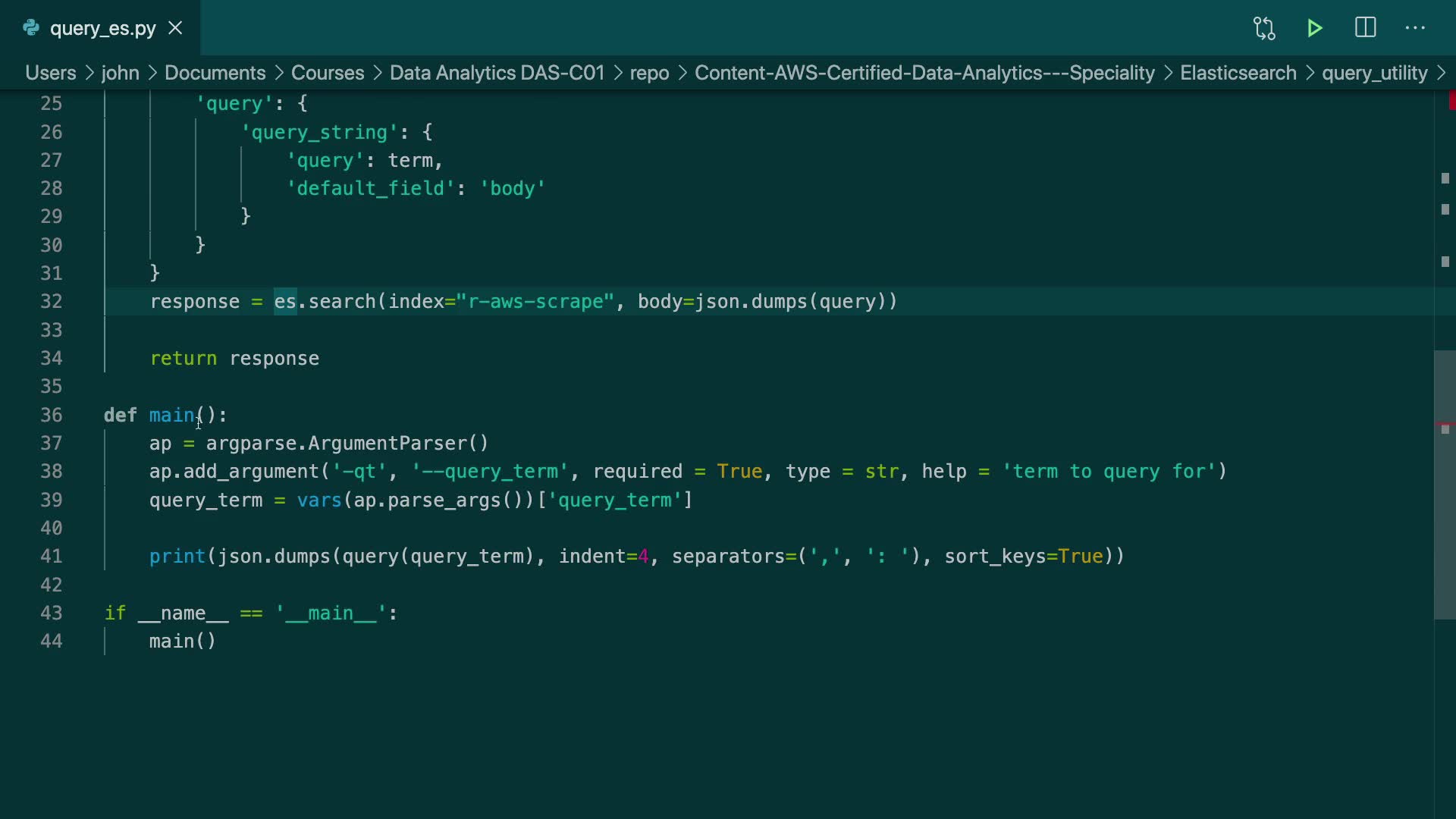Click the vertical scrollbar thumb
Image resolution: width=1456 pixels, height=819 pixels.
pos(1444,485)
